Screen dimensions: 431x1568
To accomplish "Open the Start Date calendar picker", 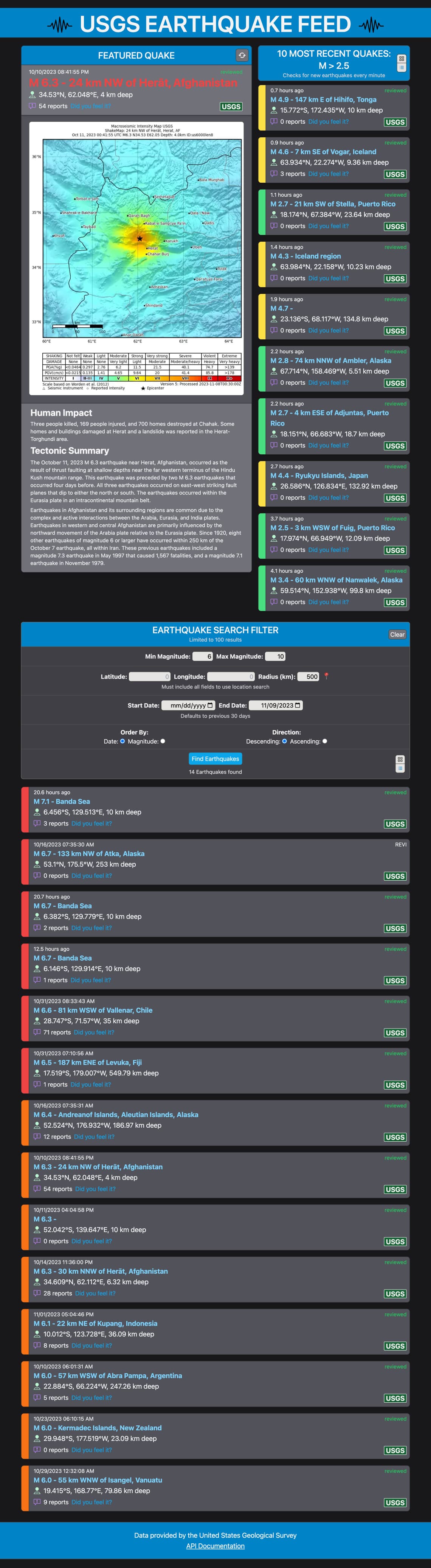I will coord(210,706).
